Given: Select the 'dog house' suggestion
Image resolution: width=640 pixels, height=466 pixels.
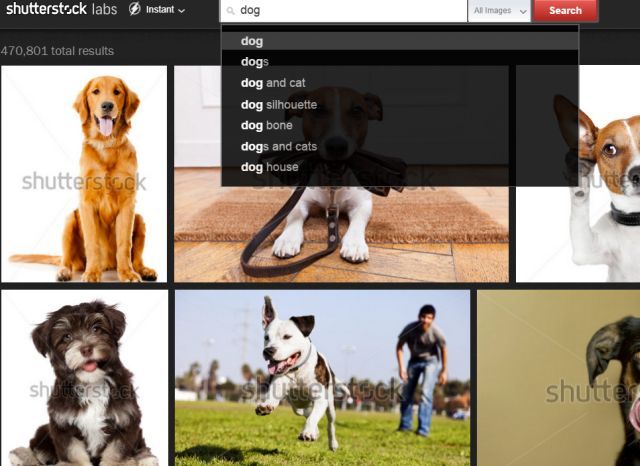Looking at the screenshot, I should tap(400, 167).
